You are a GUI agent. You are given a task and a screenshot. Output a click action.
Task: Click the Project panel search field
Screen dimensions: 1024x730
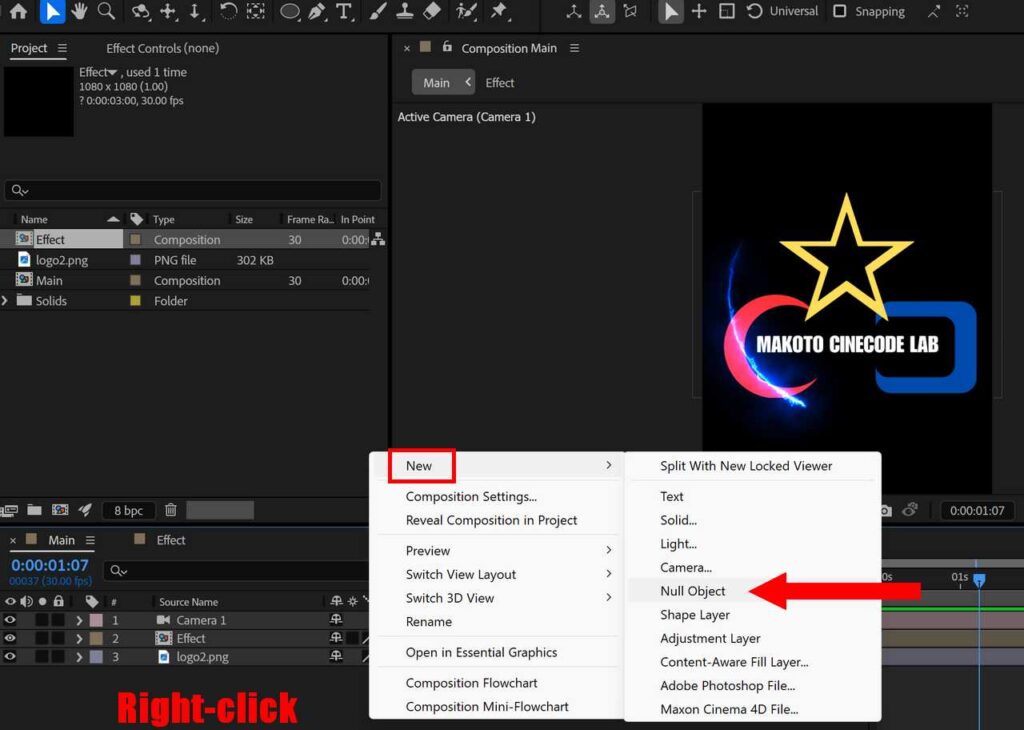[193, 190]
